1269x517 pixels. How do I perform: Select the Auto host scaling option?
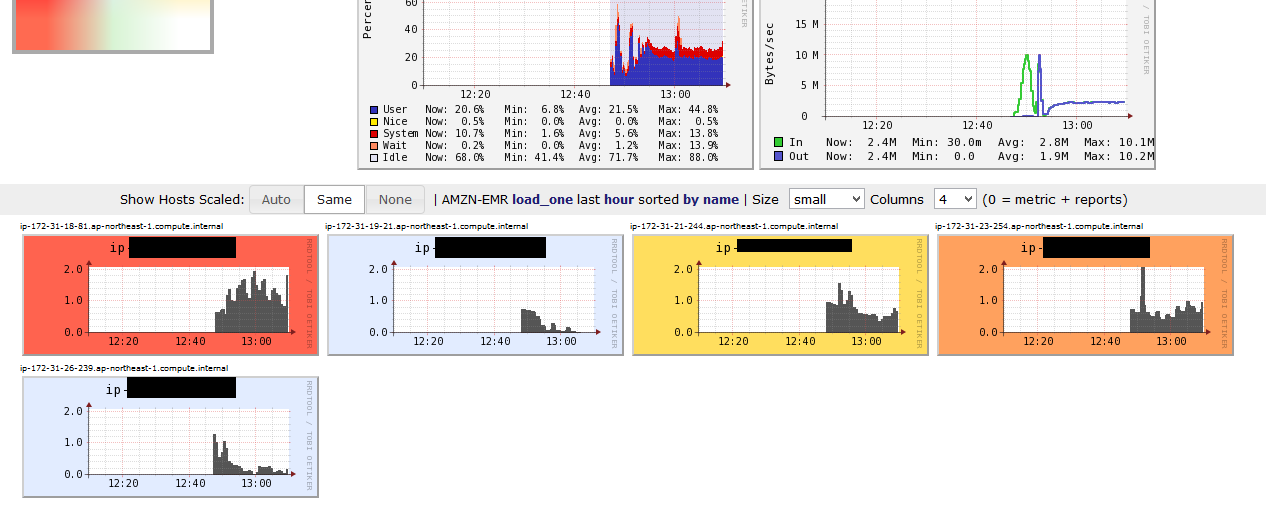(x=276, y=200)
